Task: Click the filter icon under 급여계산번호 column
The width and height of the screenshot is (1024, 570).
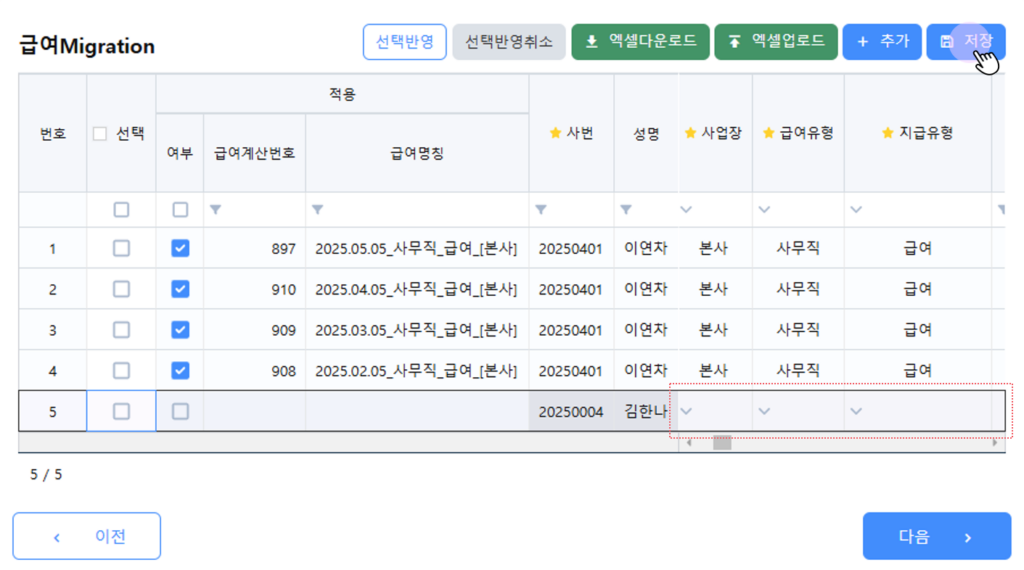Action: [215, 210]
